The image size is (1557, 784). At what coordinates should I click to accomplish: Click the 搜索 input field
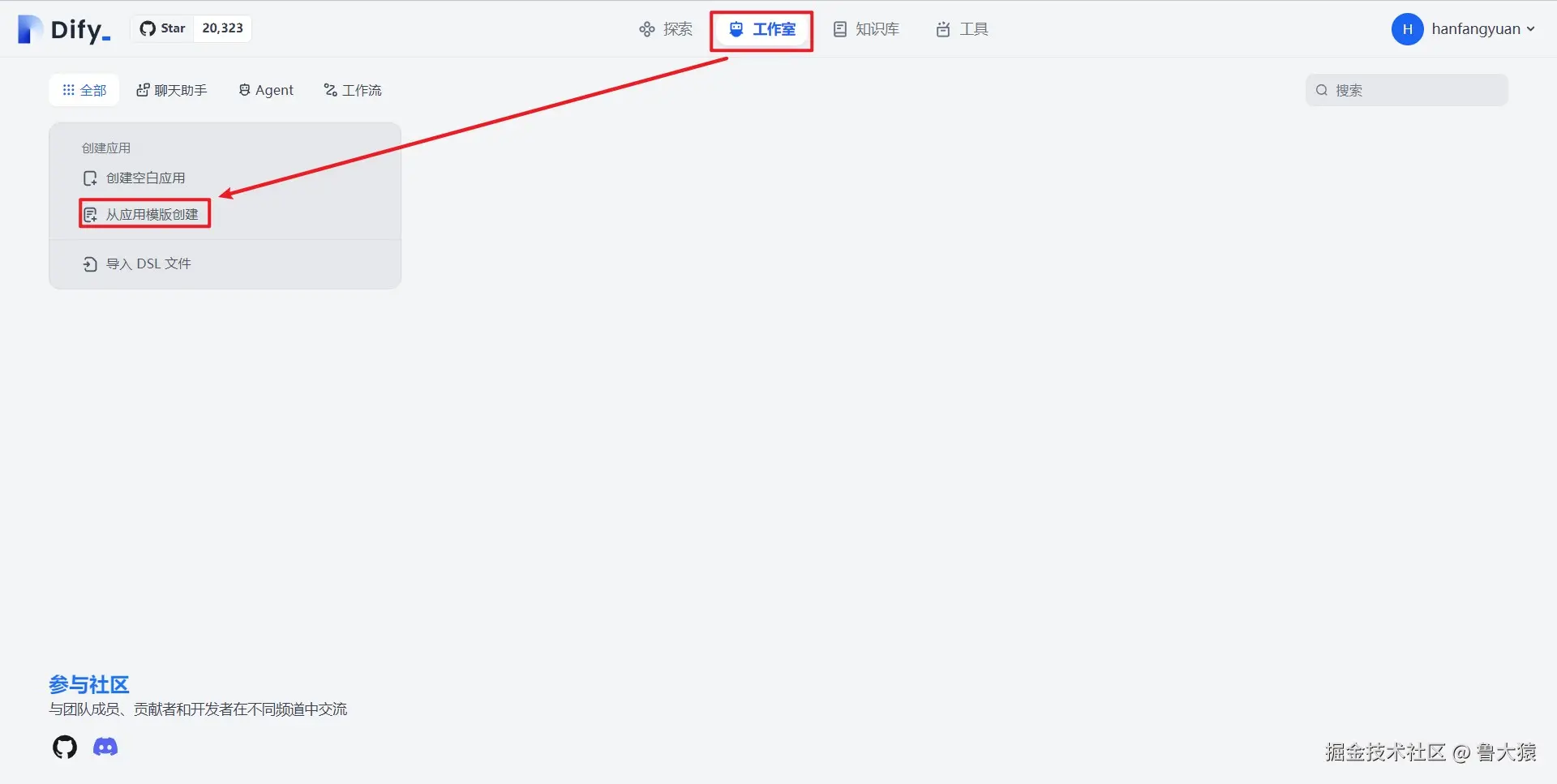pyautogui.click(x=1407, y=90)
